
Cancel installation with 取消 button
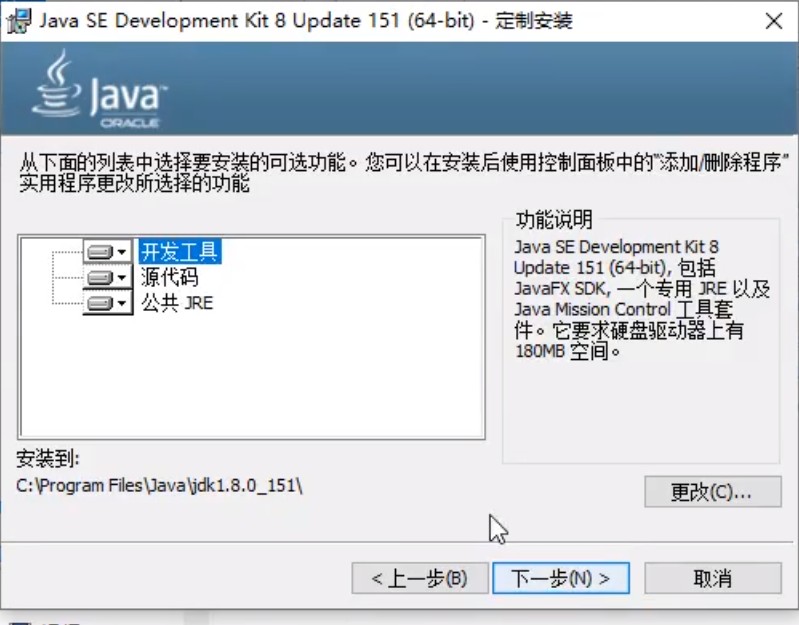pos(712,578)
